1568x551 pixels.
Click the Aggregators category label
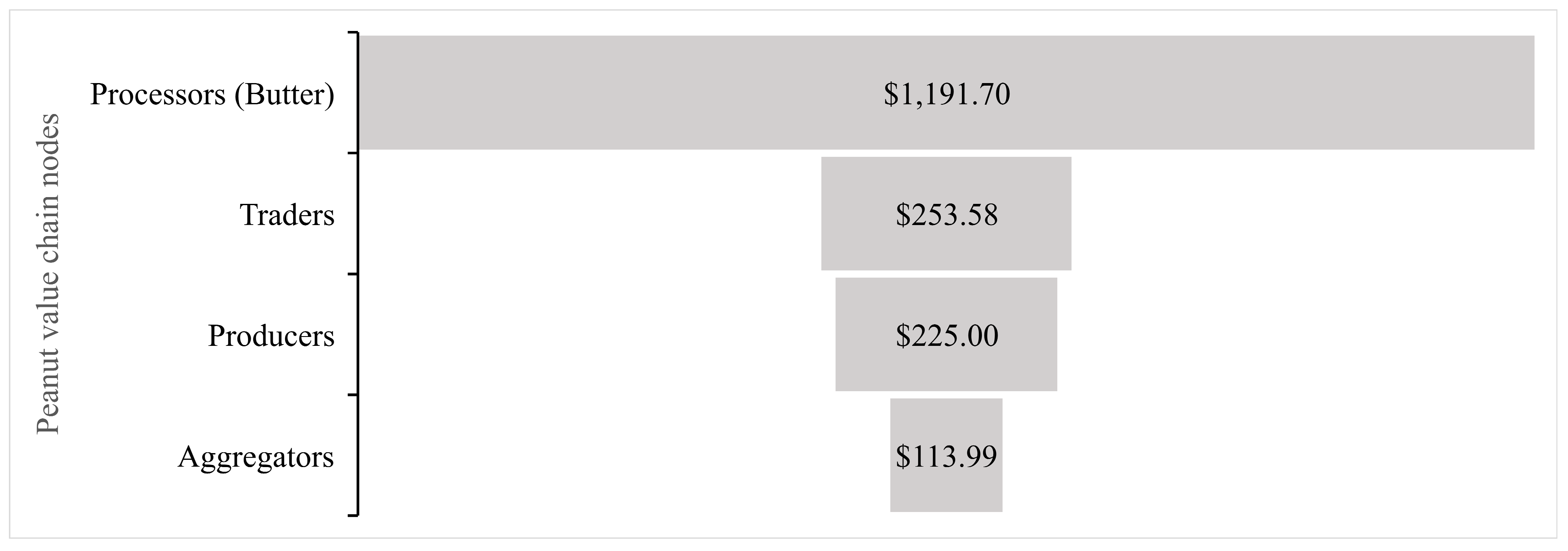point(256,457)
